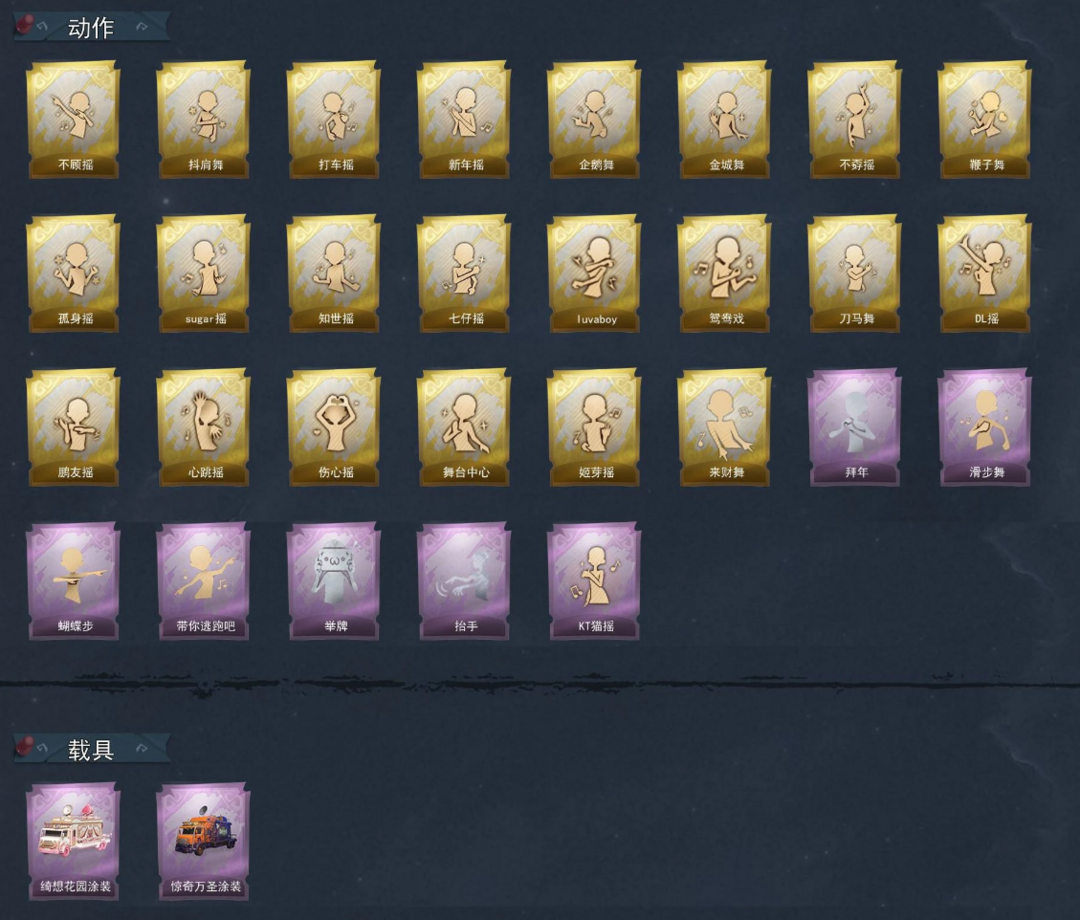Select the 滑步舞 purple action card
Screen dimensions: 1080x920
985,427
